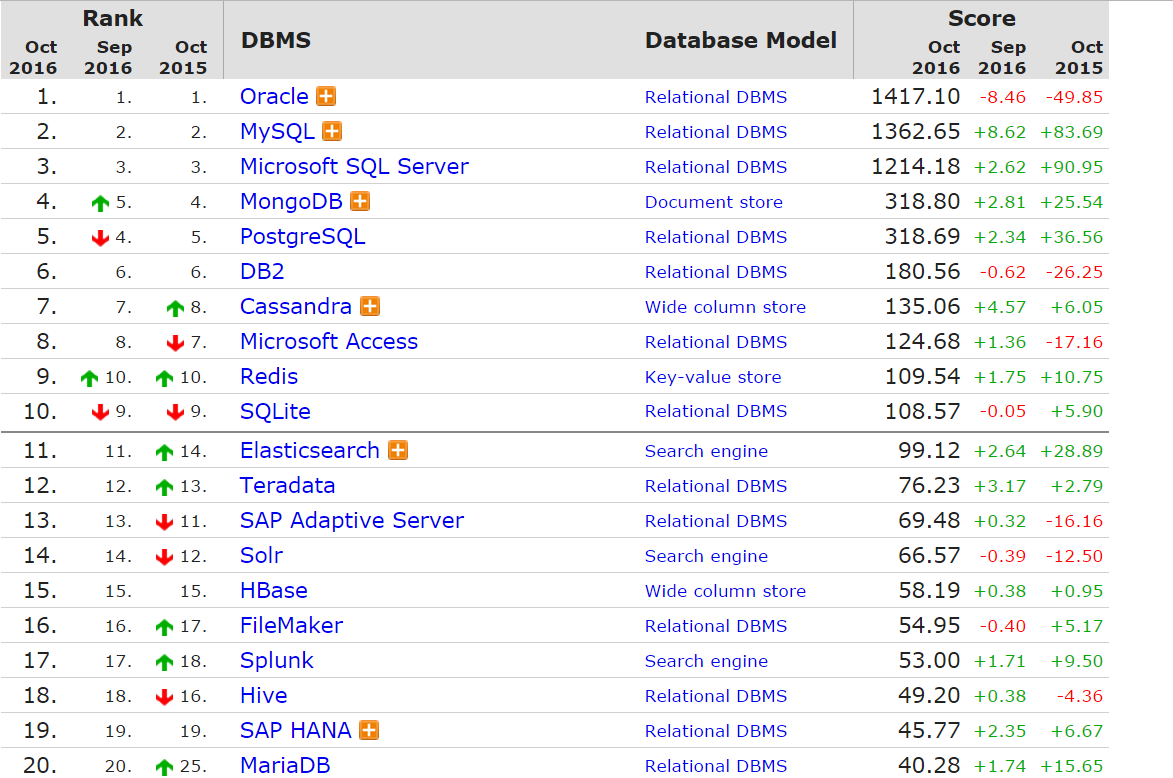
Task: Click the Hive database link
Action: [263, 695]
